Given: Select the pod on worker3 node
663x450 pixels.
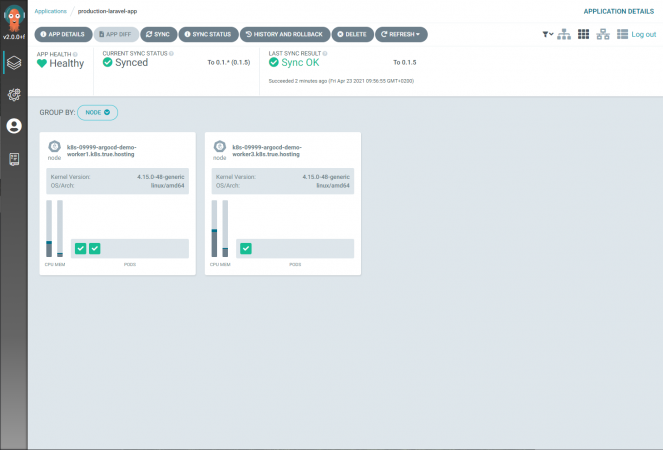Looking at the screenshot, I should pyautogui.click(x=246, y=249).
